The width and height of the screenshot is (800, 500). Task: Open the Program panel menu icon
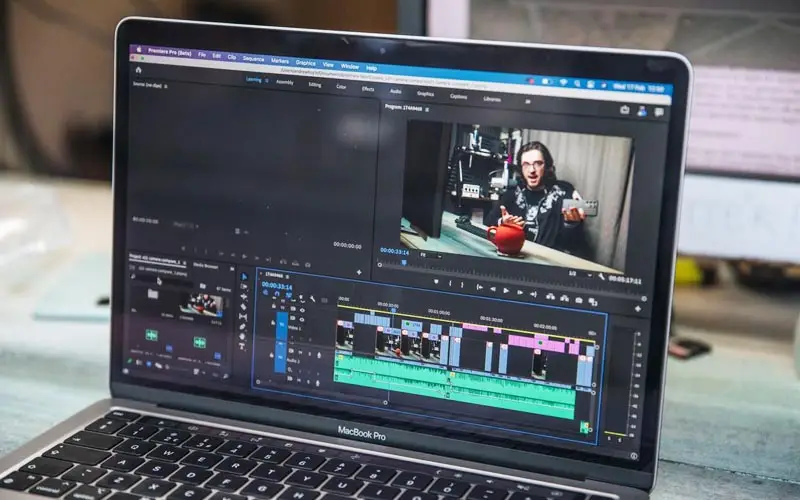(x=427, y=109)
